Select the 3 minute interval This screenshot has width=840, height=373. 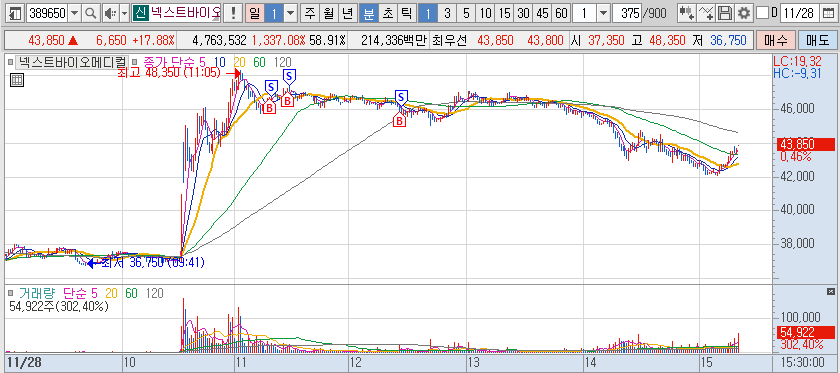pyautogui.click(x=447, y=13)
